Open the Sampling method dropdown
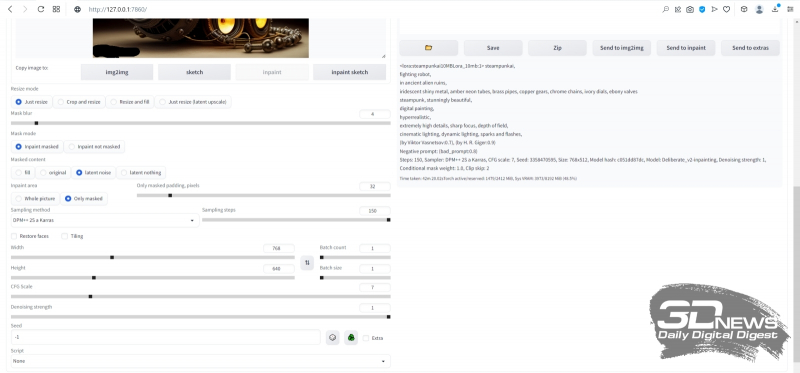The width and height of the screenshot is (800, 373). point(105,220)
